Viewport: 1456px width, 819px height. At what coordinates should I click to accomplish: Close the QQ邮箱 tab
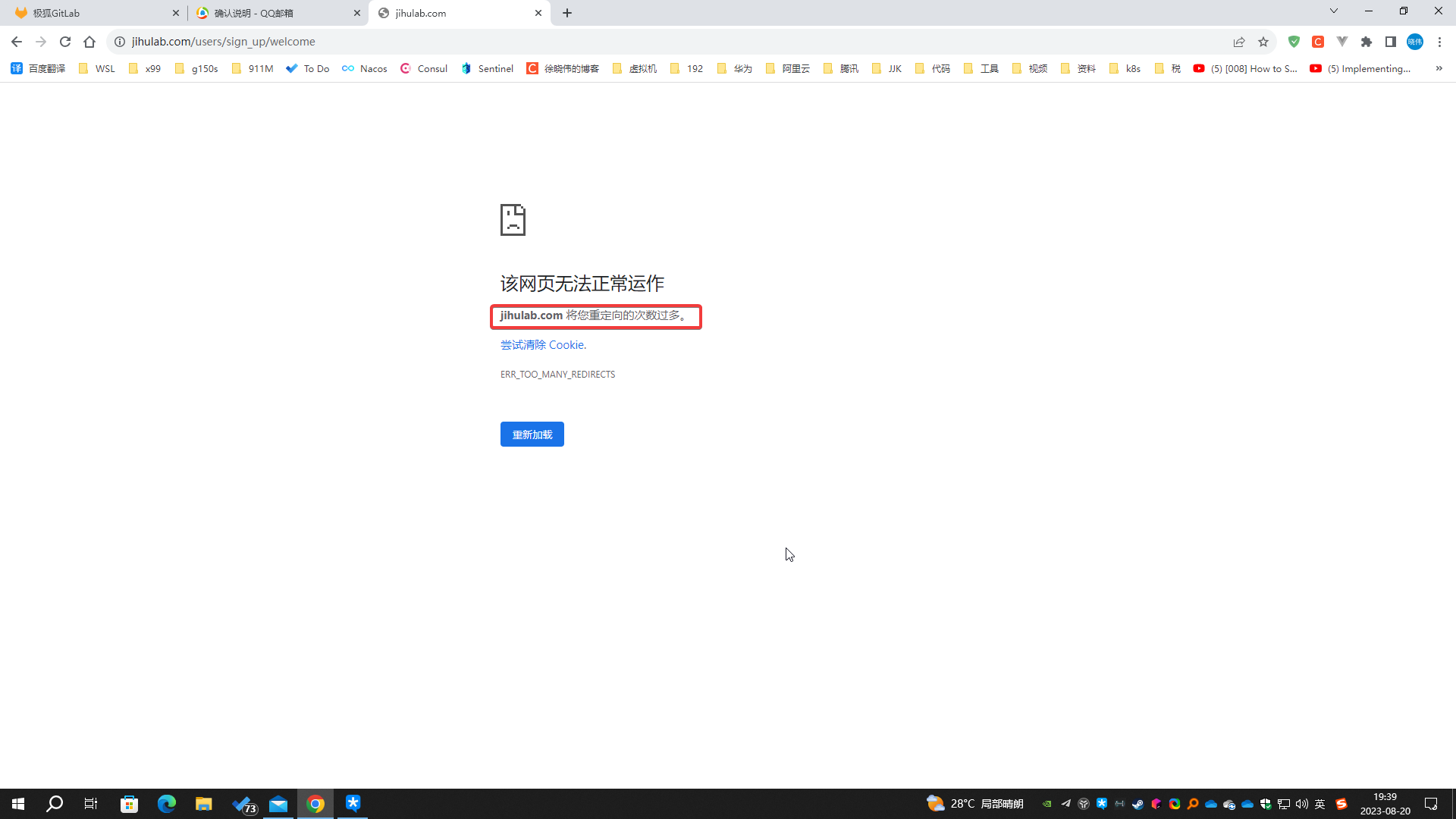coord(357,13)
